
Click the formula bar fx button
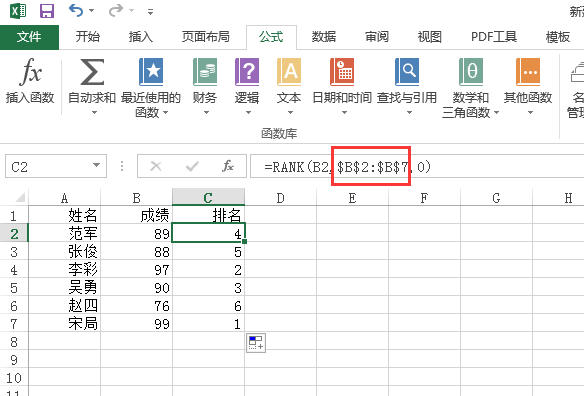pyautogui.click(x=228, y=166)
